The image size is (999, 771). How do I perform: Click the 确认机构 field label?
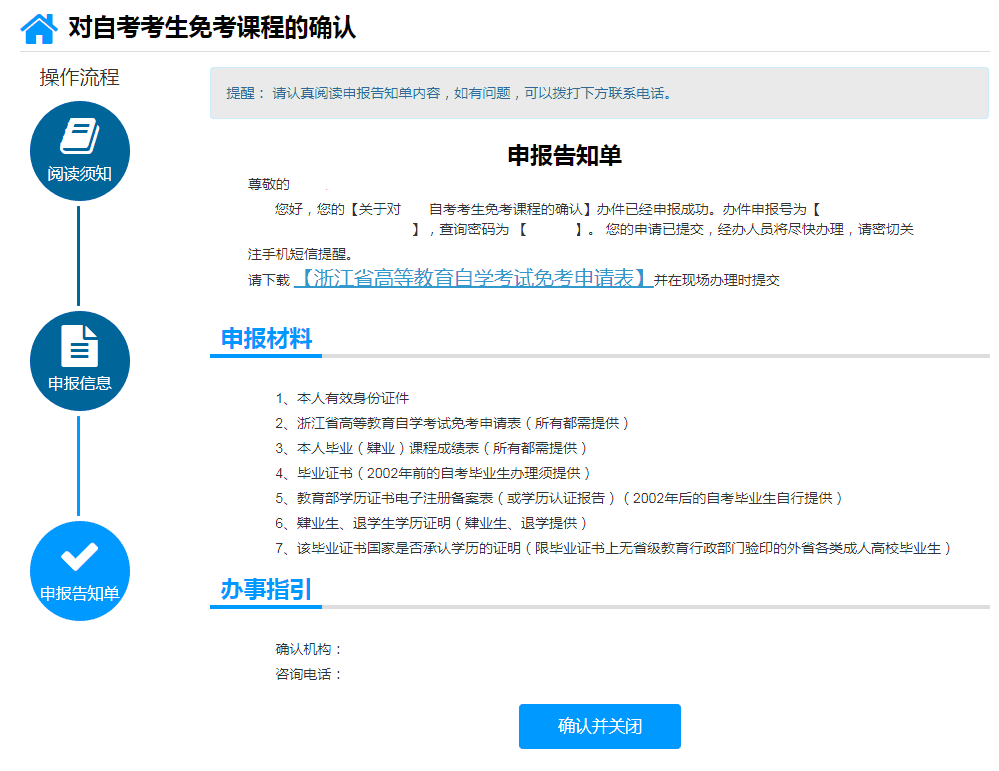[x=309, y=649]
